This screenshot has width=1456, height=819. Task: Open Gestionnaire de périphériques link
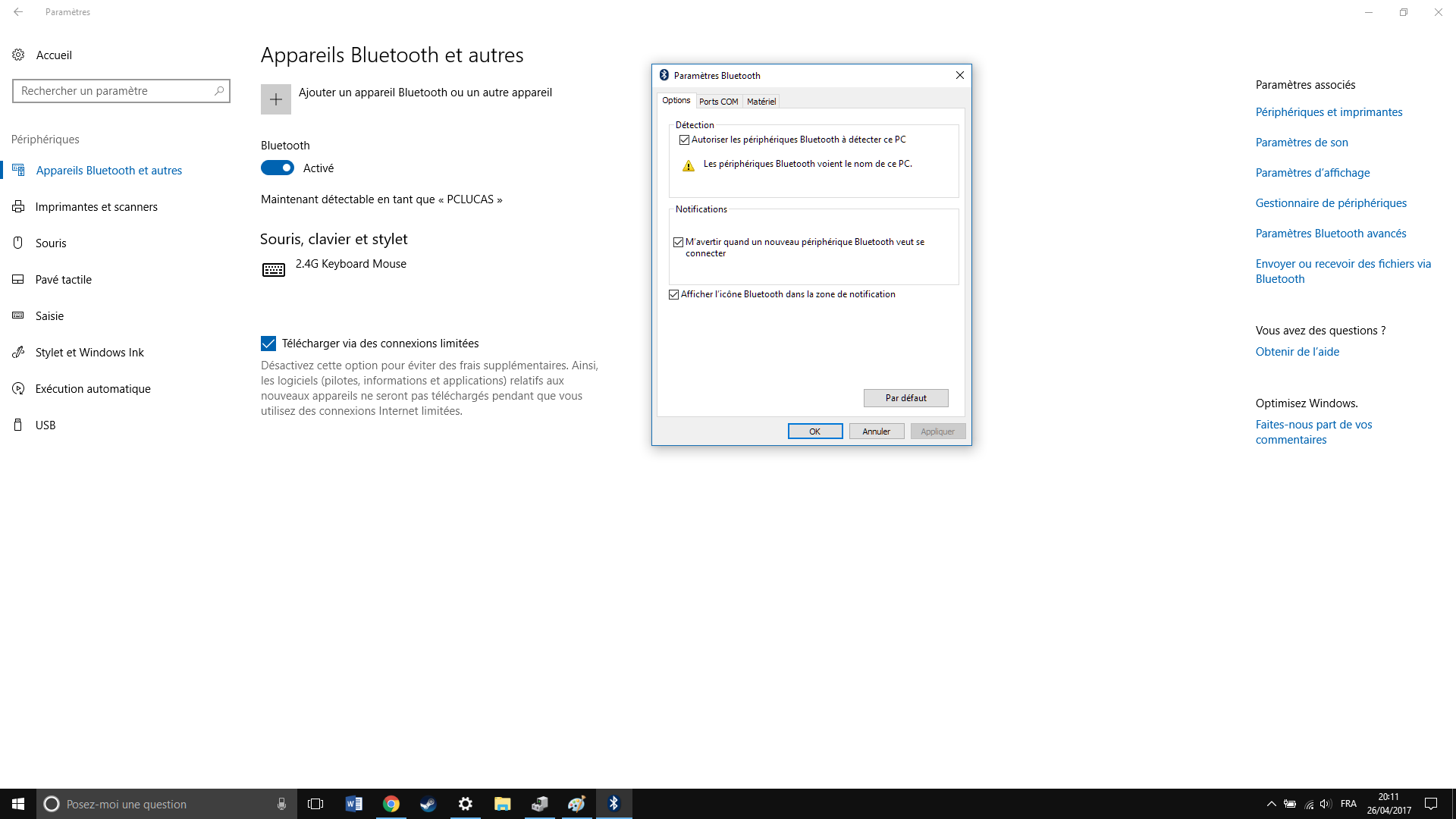1331,203
